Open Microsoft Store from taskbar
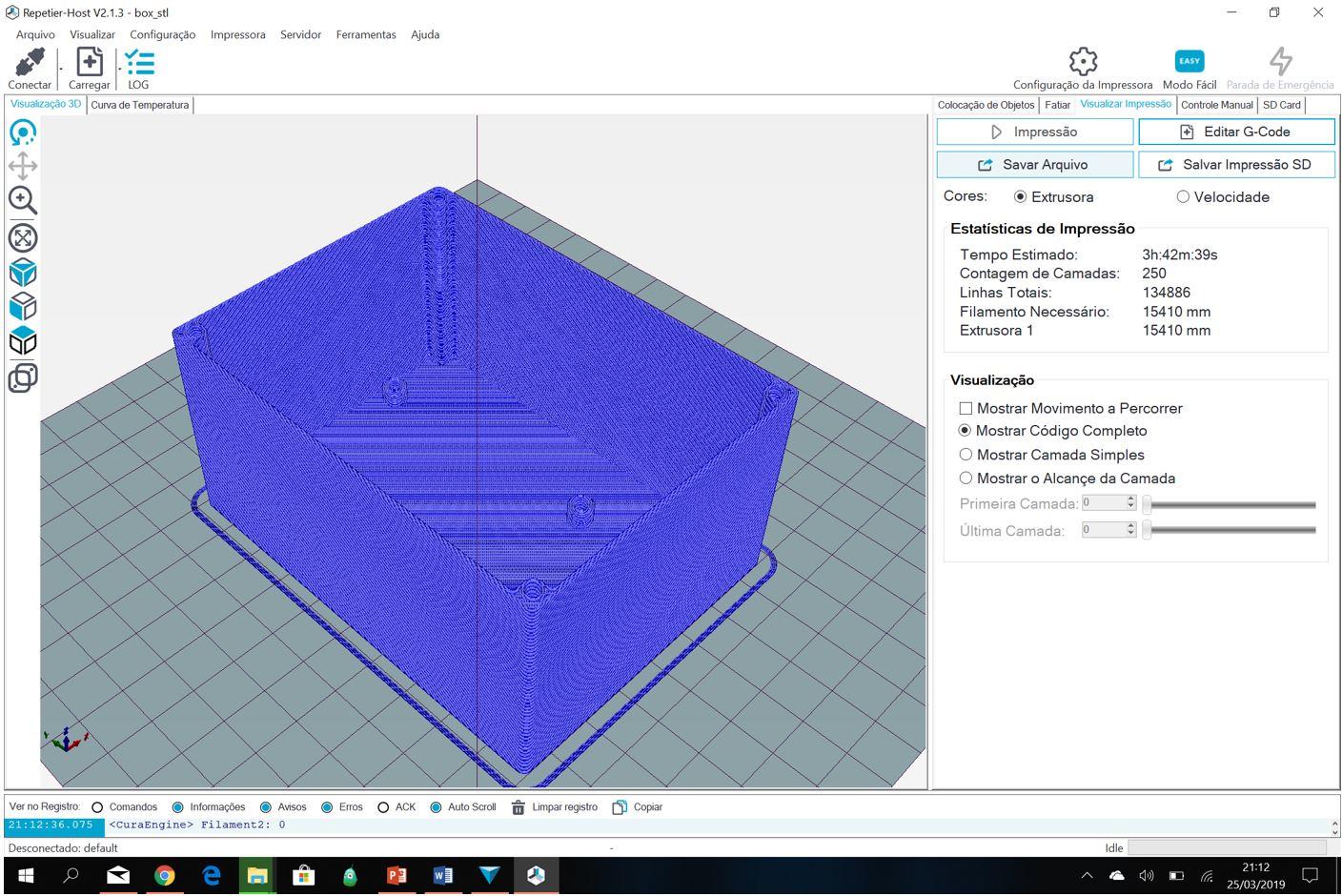The height and width of the screenshot is (896, 1342). [304, 875]
